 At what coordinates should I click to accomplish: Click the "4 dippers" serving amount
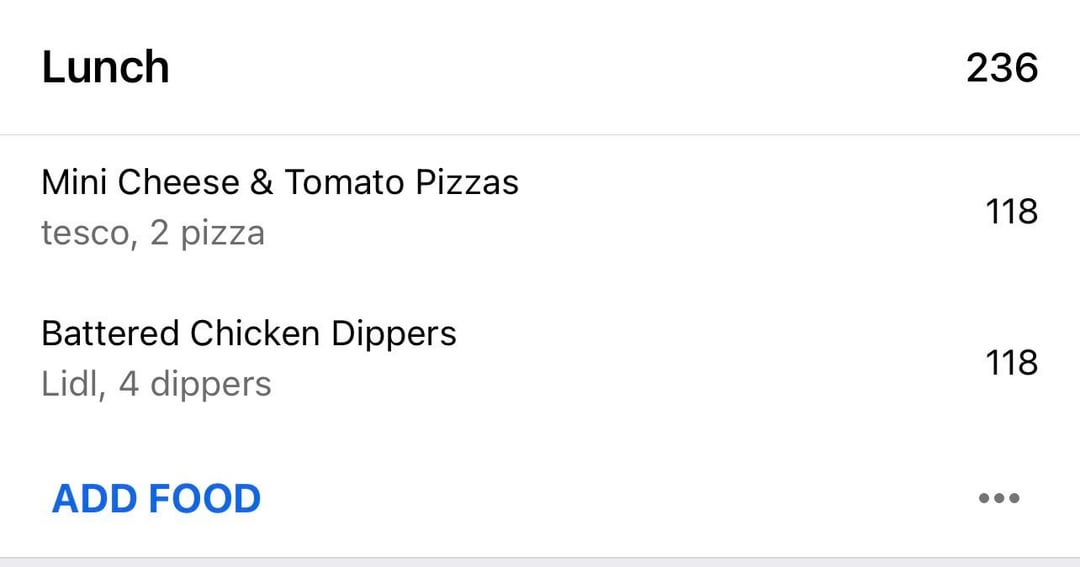[x=195, y=384]
